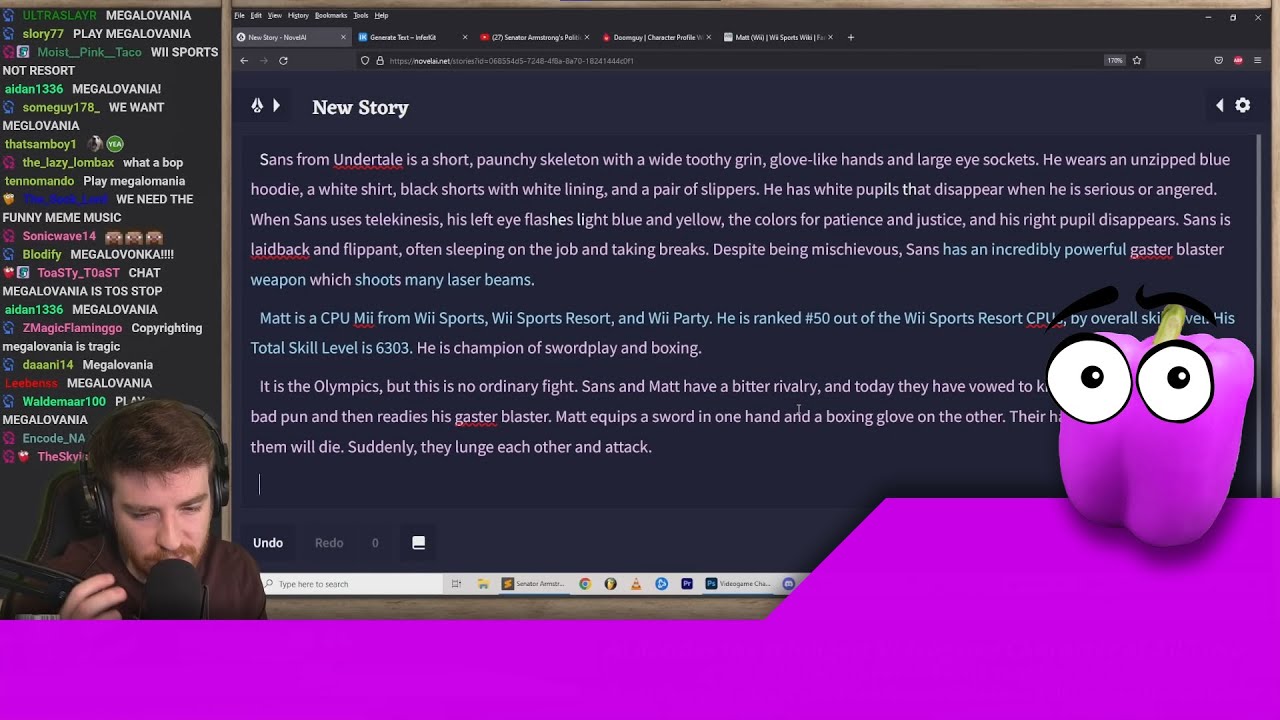Open the NovelAI logo menu icon

point(257,106)
